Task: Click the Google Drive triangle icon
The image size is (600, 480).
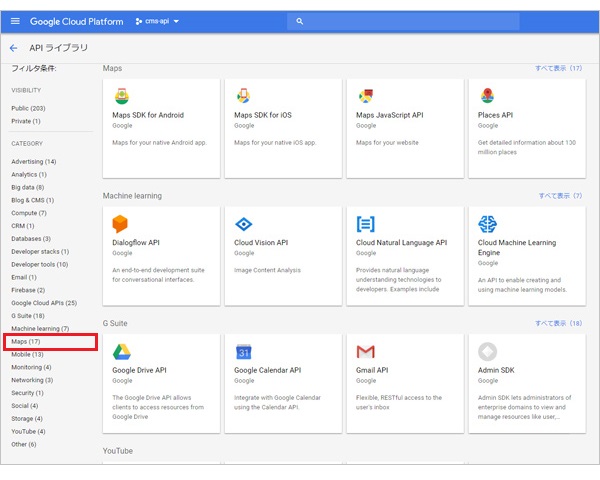Action: coord(122,352)
